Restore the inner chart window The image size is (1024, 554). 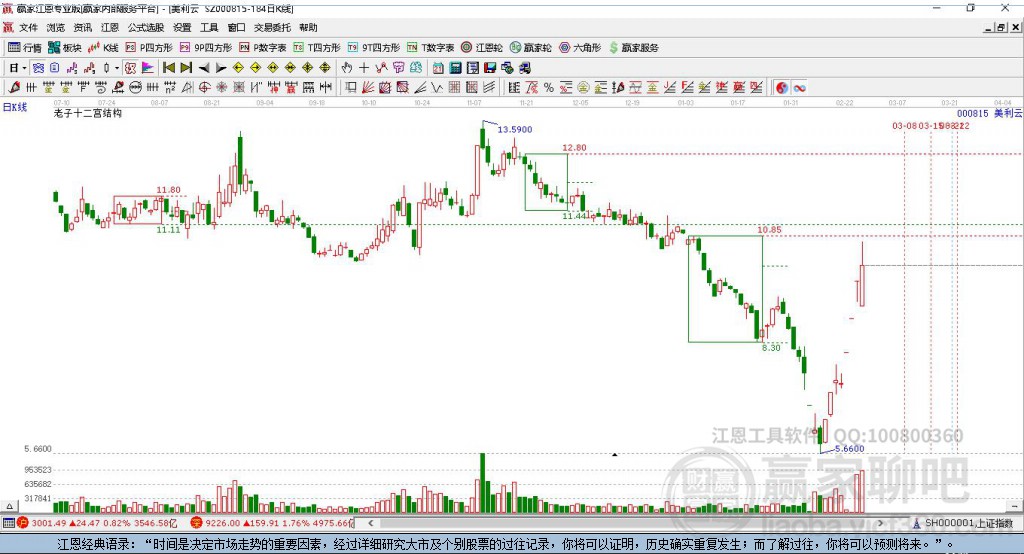pos(1001,27)
